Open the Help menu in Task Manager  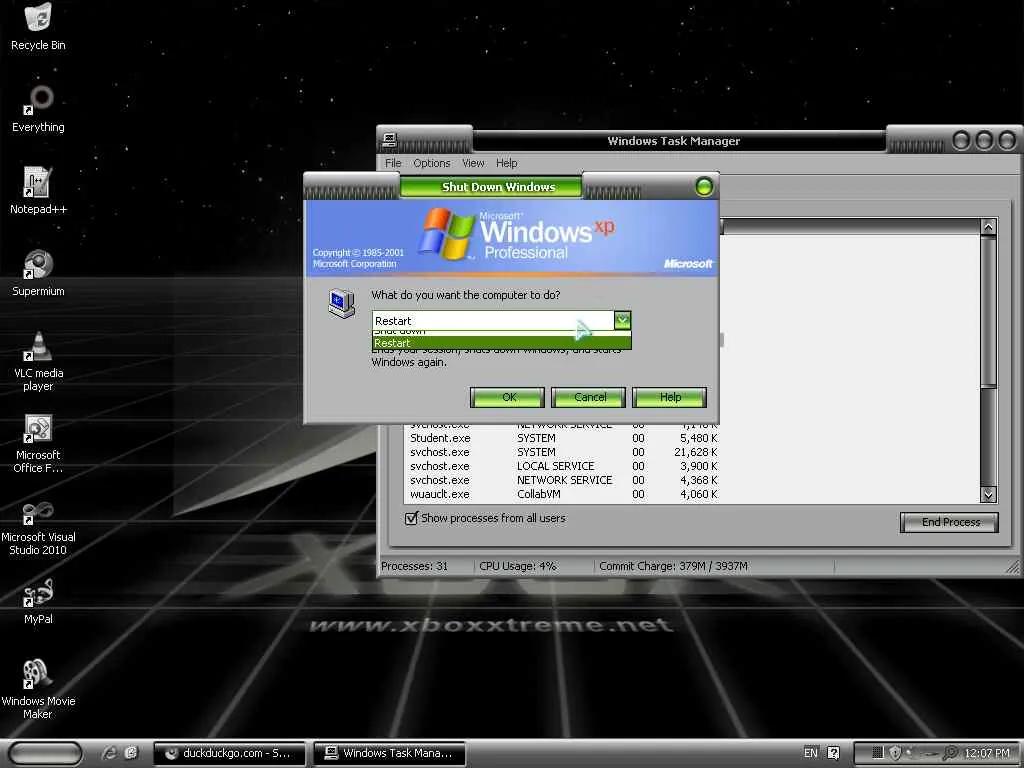(506, 163)
